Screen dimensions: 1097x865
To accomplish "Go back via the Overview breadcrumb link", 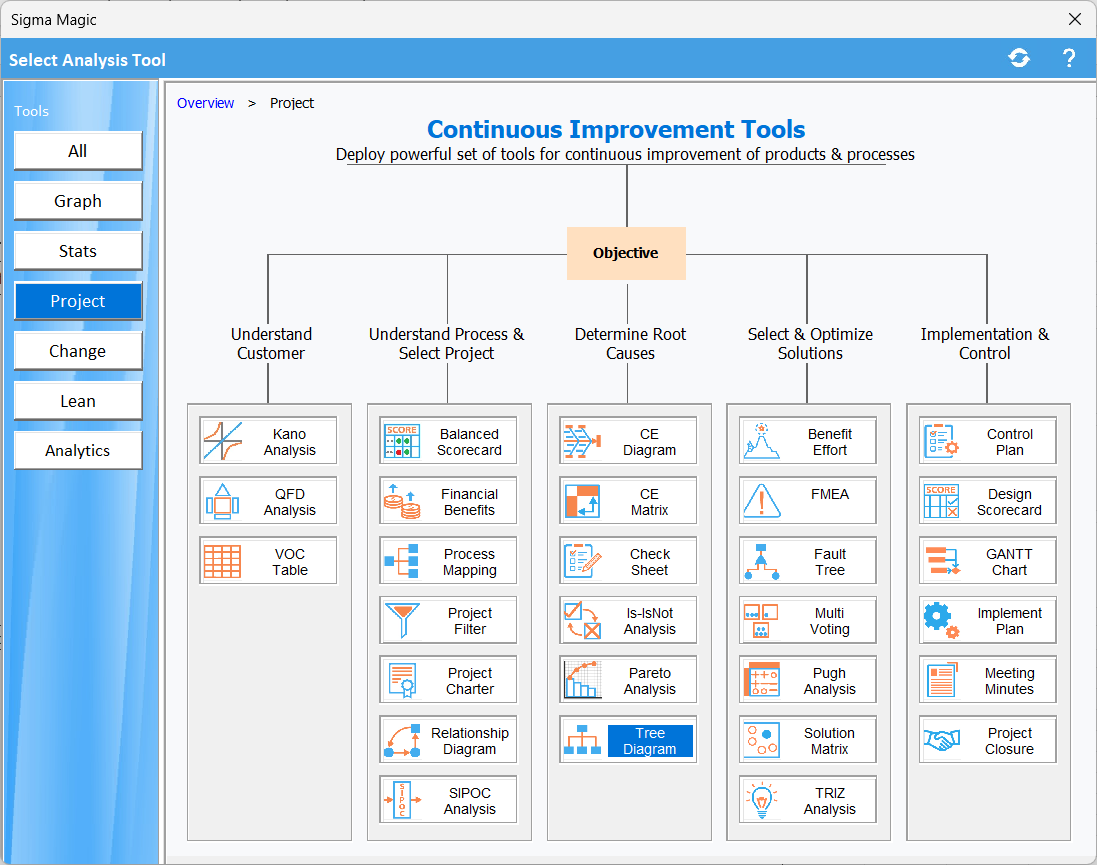I will tap(205, 103).
